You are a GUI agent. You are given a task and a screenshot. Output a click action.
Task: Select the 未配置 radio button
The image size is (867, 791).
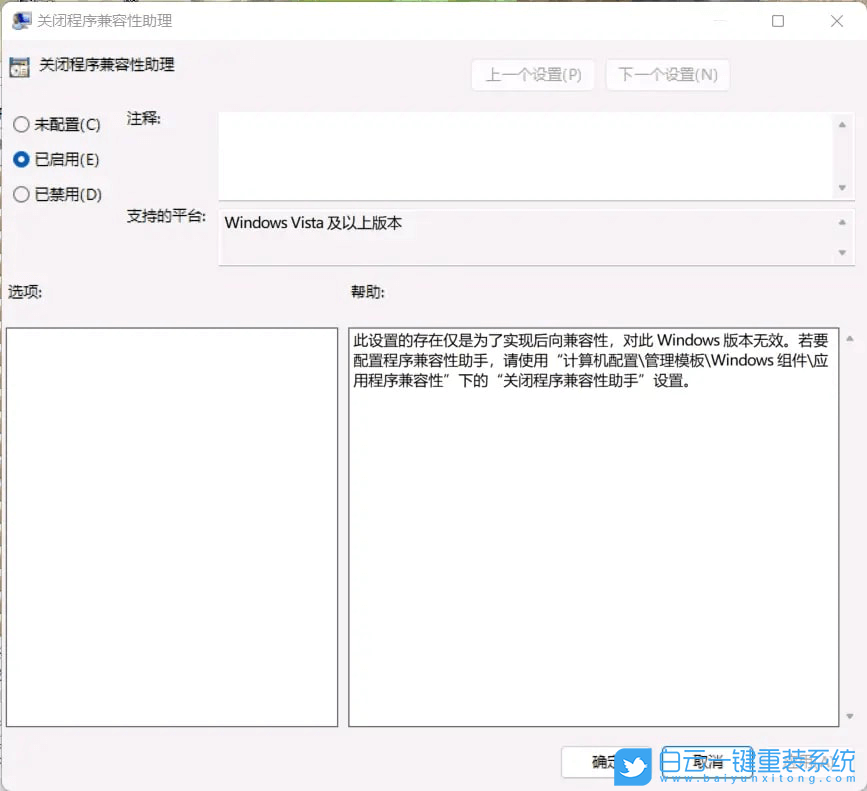pos(20,124)
